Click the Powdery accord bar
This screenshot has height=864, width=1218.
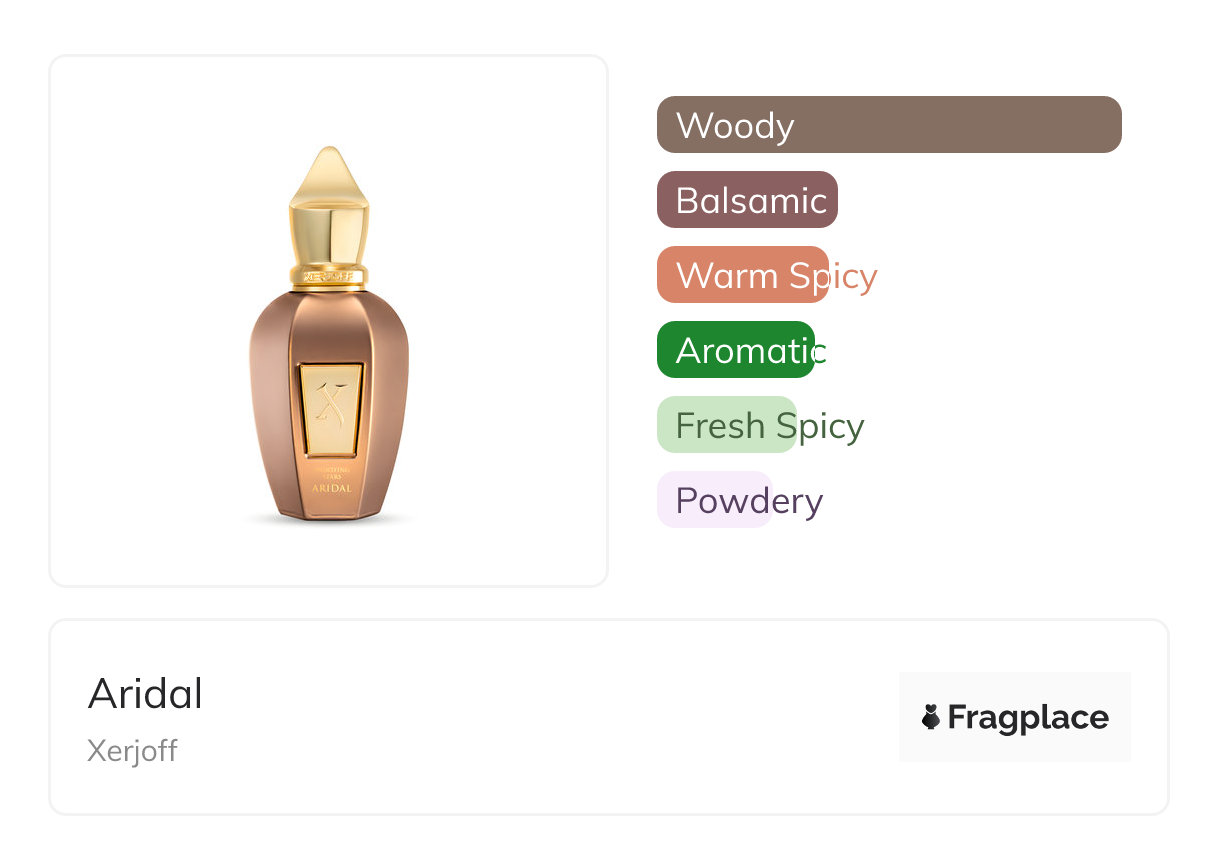[714, 500]
